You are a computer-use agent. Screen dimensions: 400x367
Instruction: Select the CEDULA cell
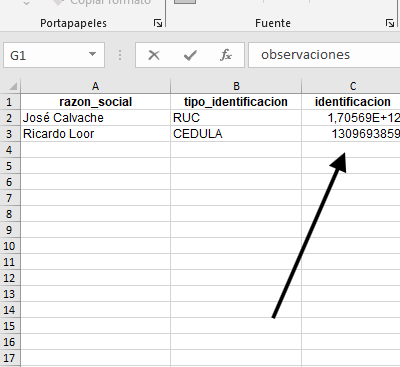point(236,134)
